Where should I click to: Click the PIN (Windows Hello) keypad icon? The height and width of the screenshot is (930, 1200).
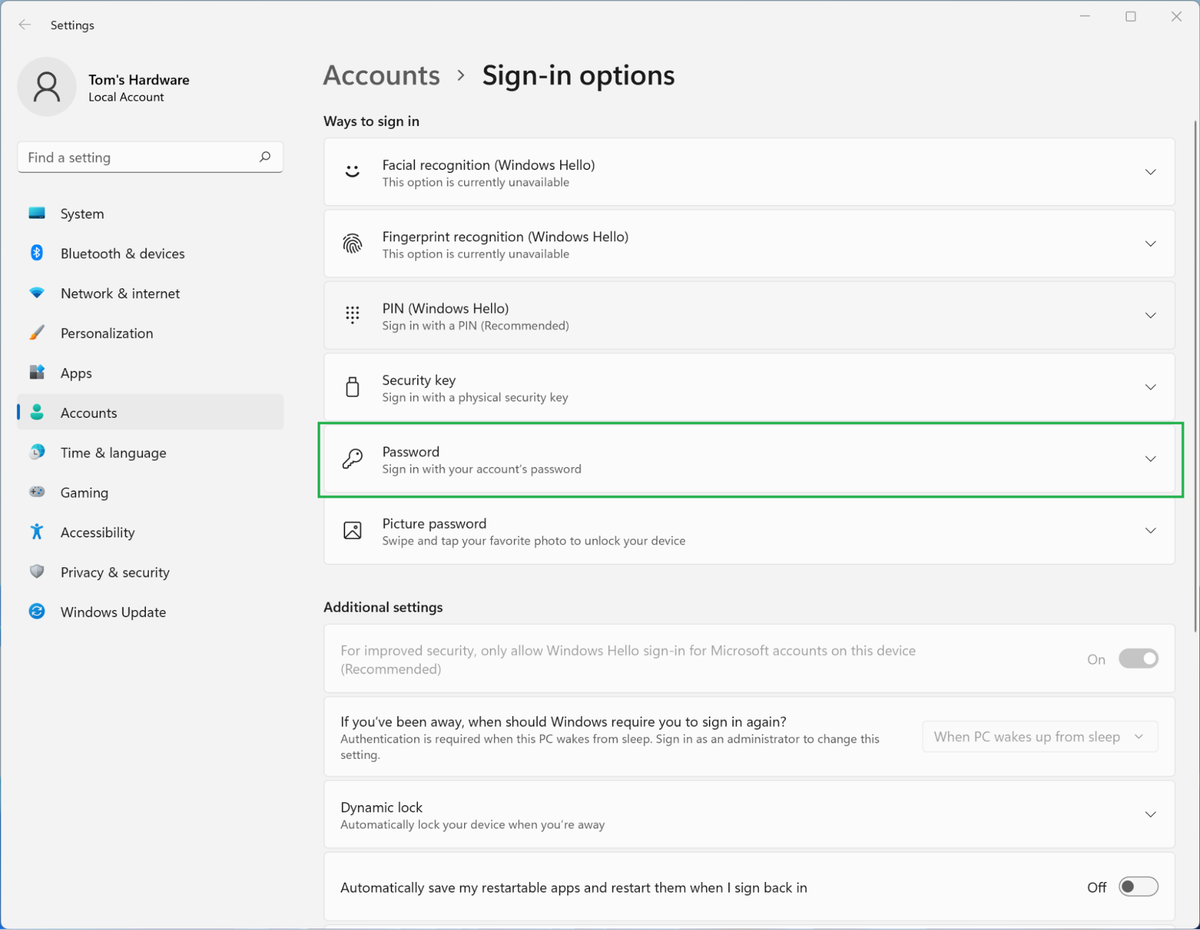click(x=352, y=315)
